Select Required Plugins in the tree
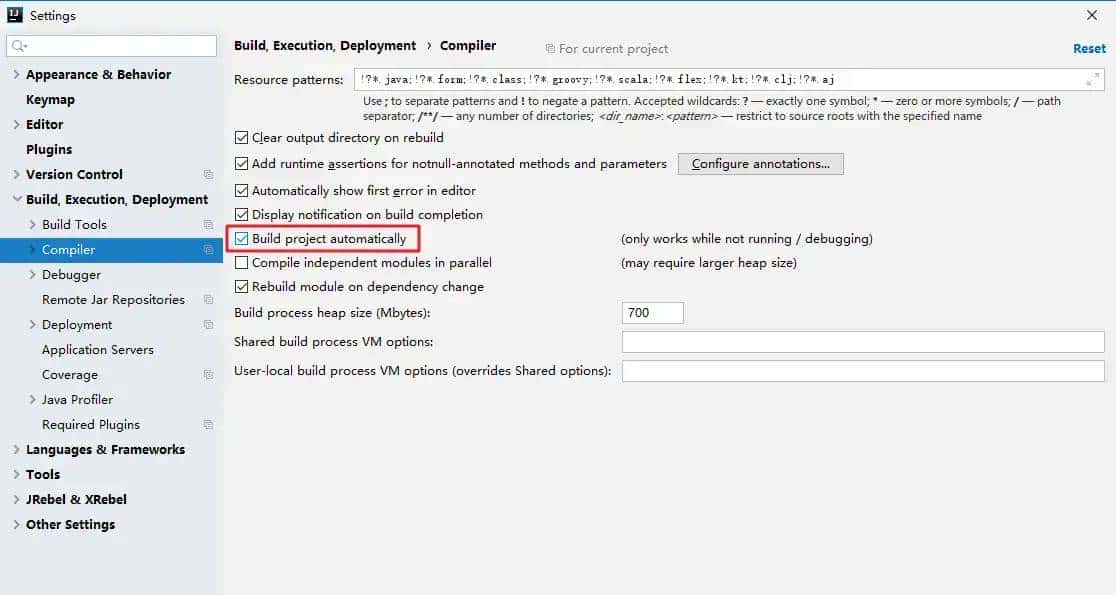This screenshot has height=595, width=1116. click(x=90, y=424)
